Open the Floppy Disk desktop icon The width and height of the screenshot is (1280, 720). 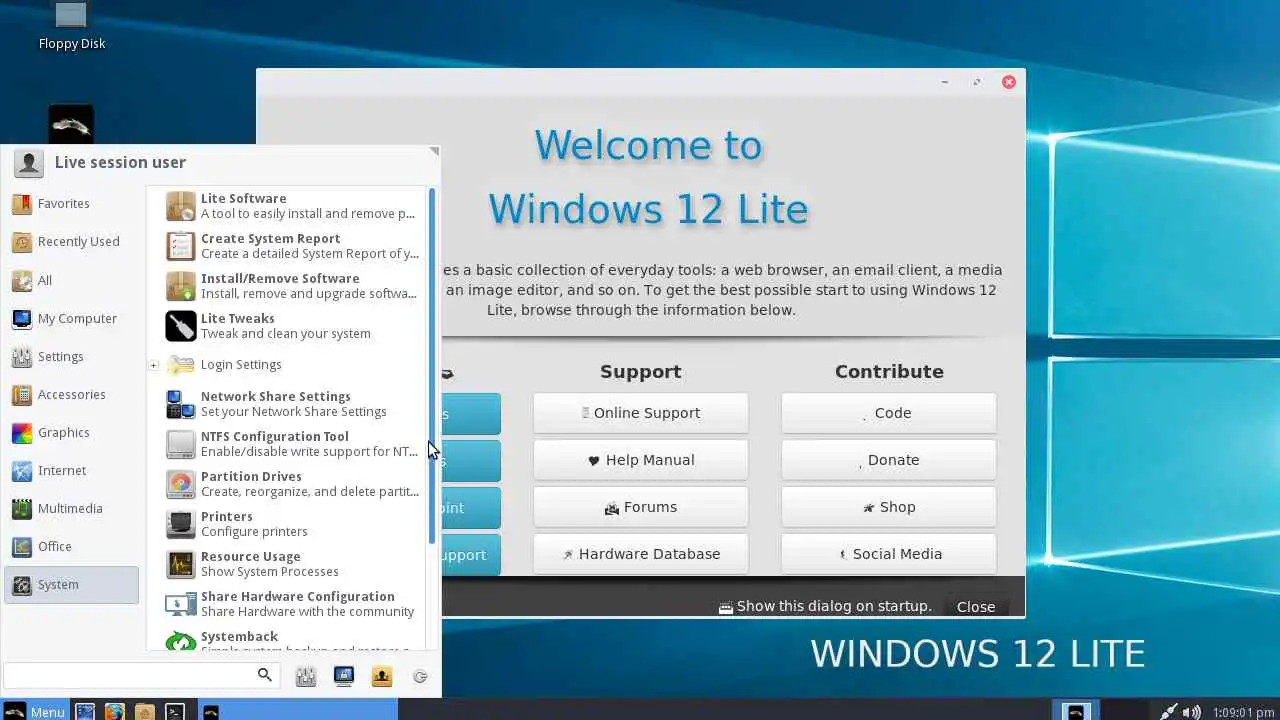pyautogui.click(x=71, y=26)
